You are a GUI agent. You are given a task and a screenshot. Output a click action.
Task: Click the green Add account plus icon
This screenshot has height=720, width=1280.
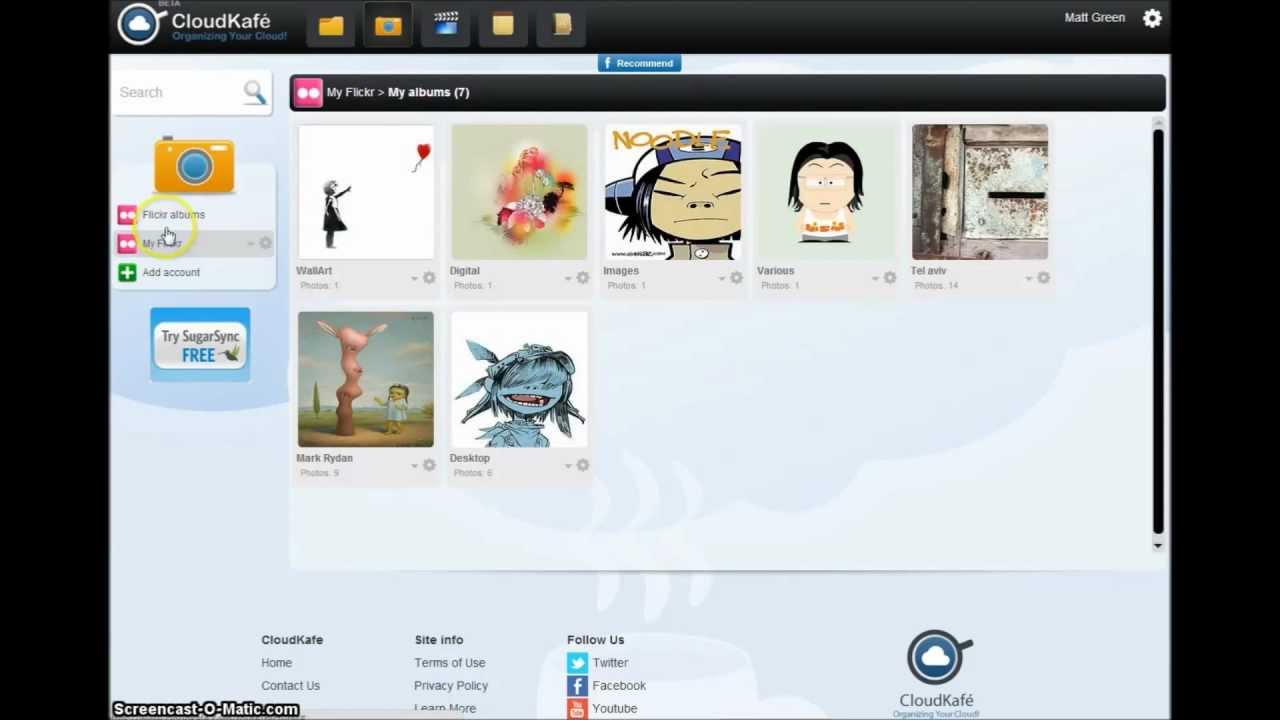127,272
